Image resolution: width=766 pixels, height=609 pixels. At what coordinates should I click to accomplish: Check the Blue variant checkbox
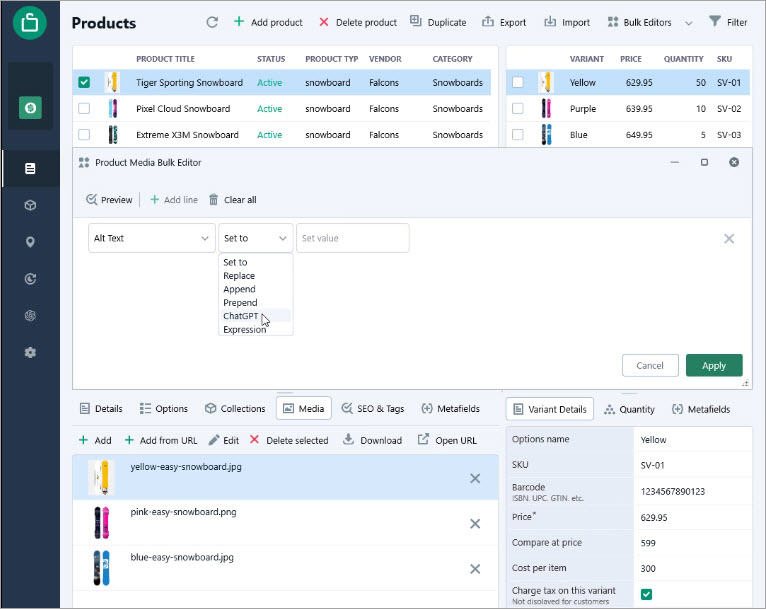[518, 134]
